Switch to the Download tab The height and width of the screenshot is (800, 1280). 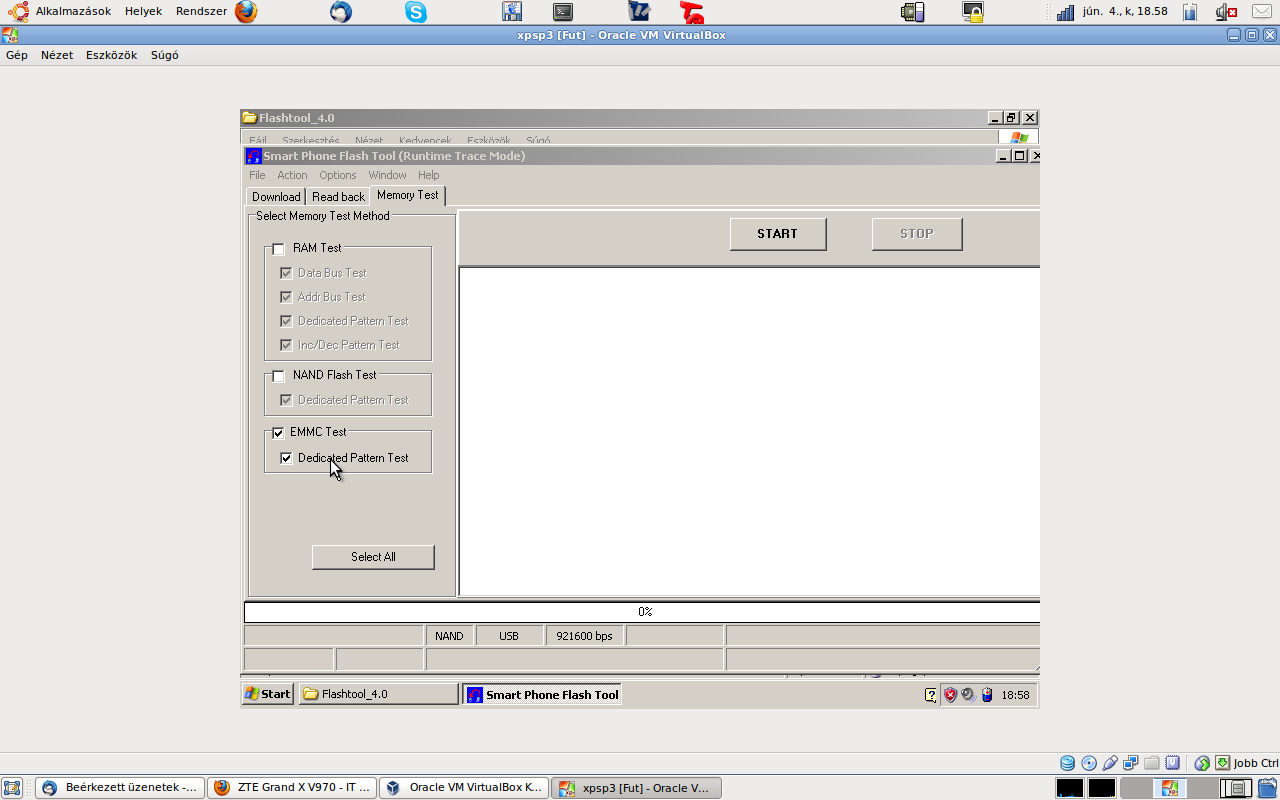coord(276,197)
